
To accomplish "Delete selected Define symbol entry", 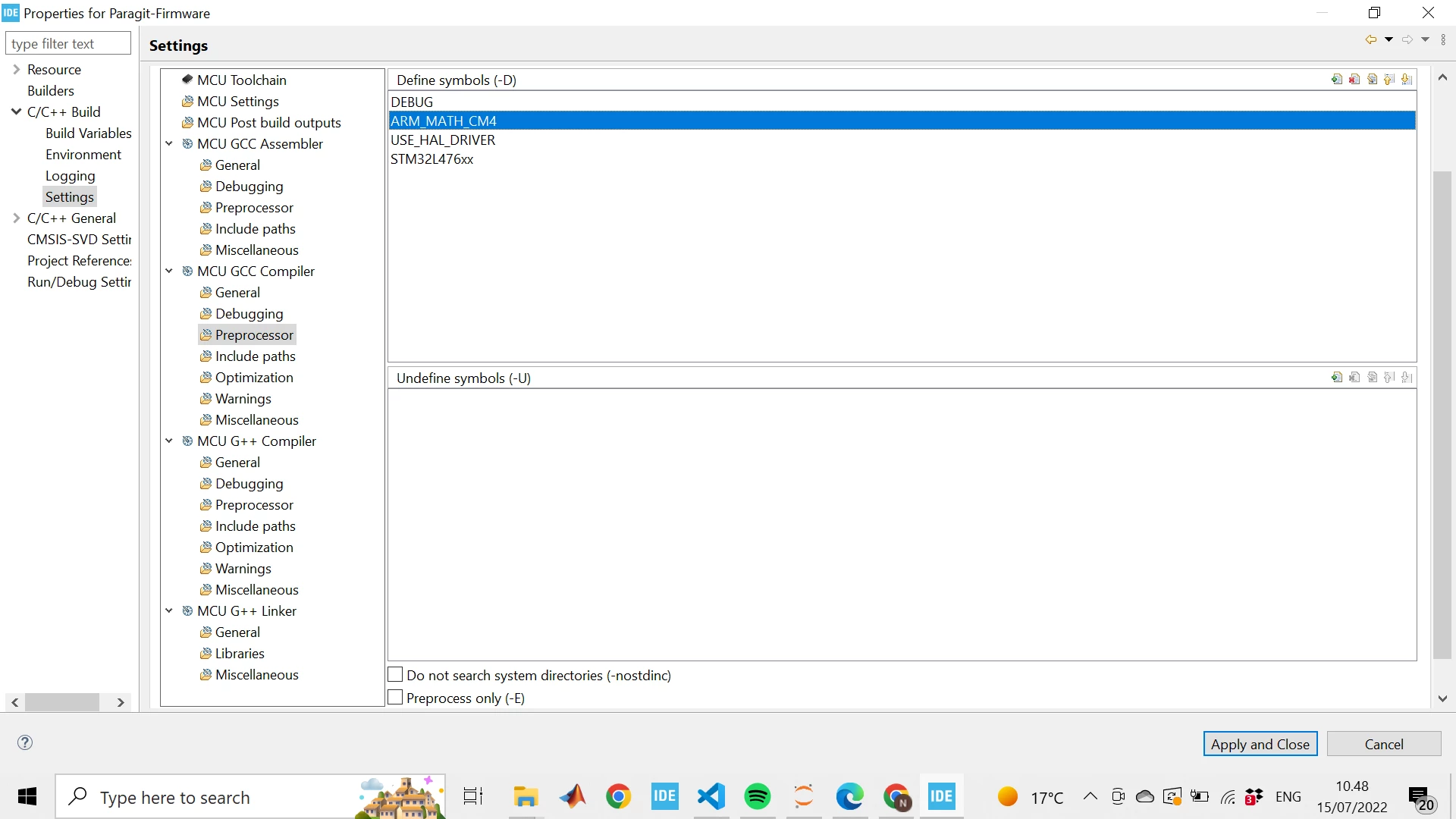I will 1354,80.
